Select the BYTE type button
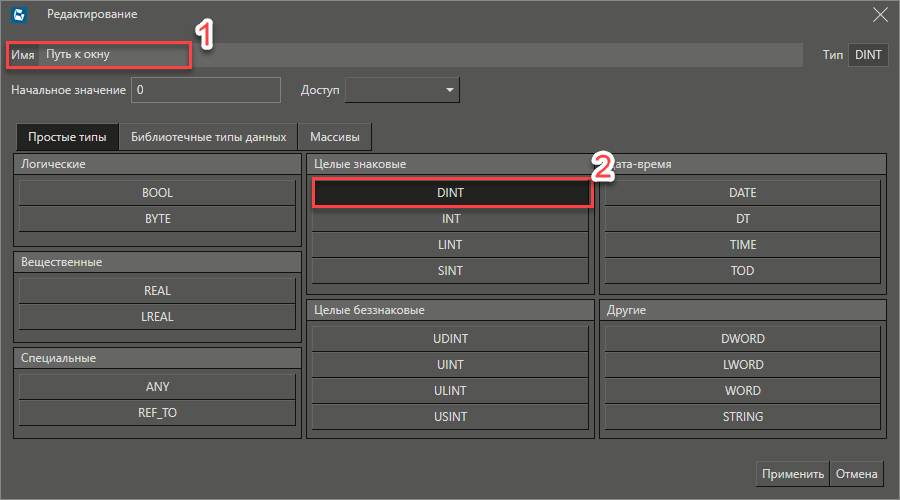900x500 pixels. point(157,219)
